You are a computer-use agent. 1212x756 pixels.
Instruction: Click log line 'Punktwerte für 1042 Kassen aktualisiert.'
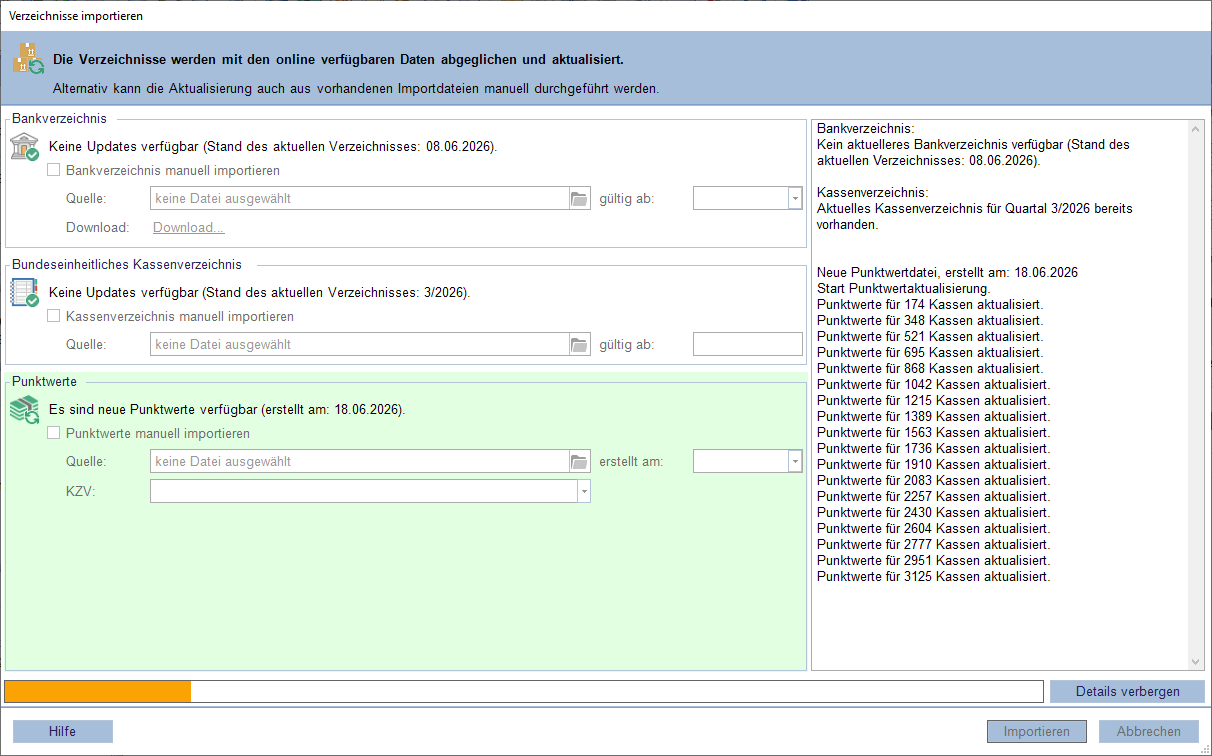tap(934, 384)
